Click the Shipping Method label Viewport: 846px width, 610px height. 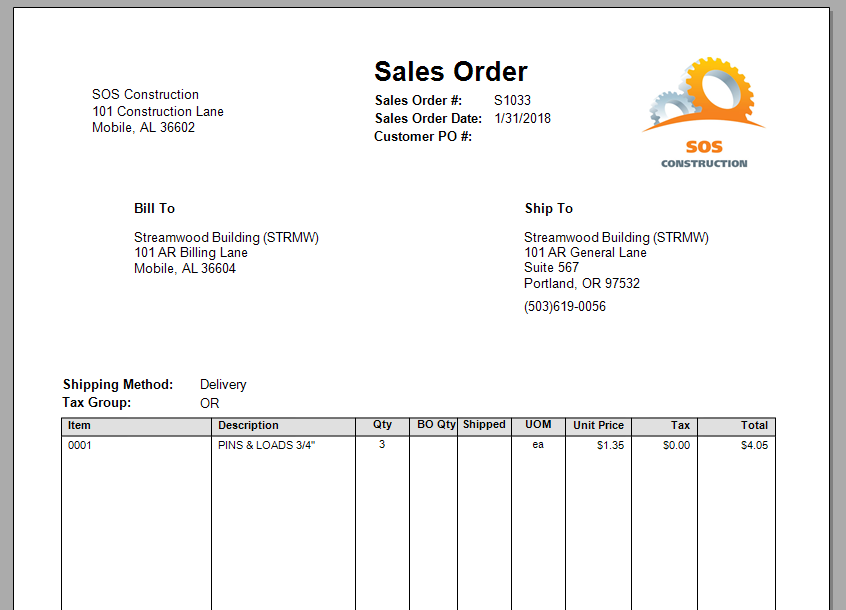(118, 384)
